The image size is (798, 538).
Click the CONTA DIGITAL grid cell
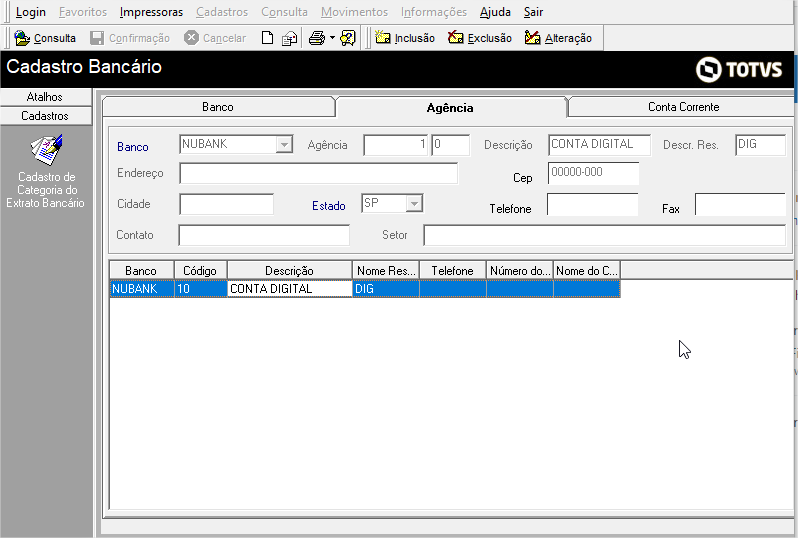click(290, 289)
